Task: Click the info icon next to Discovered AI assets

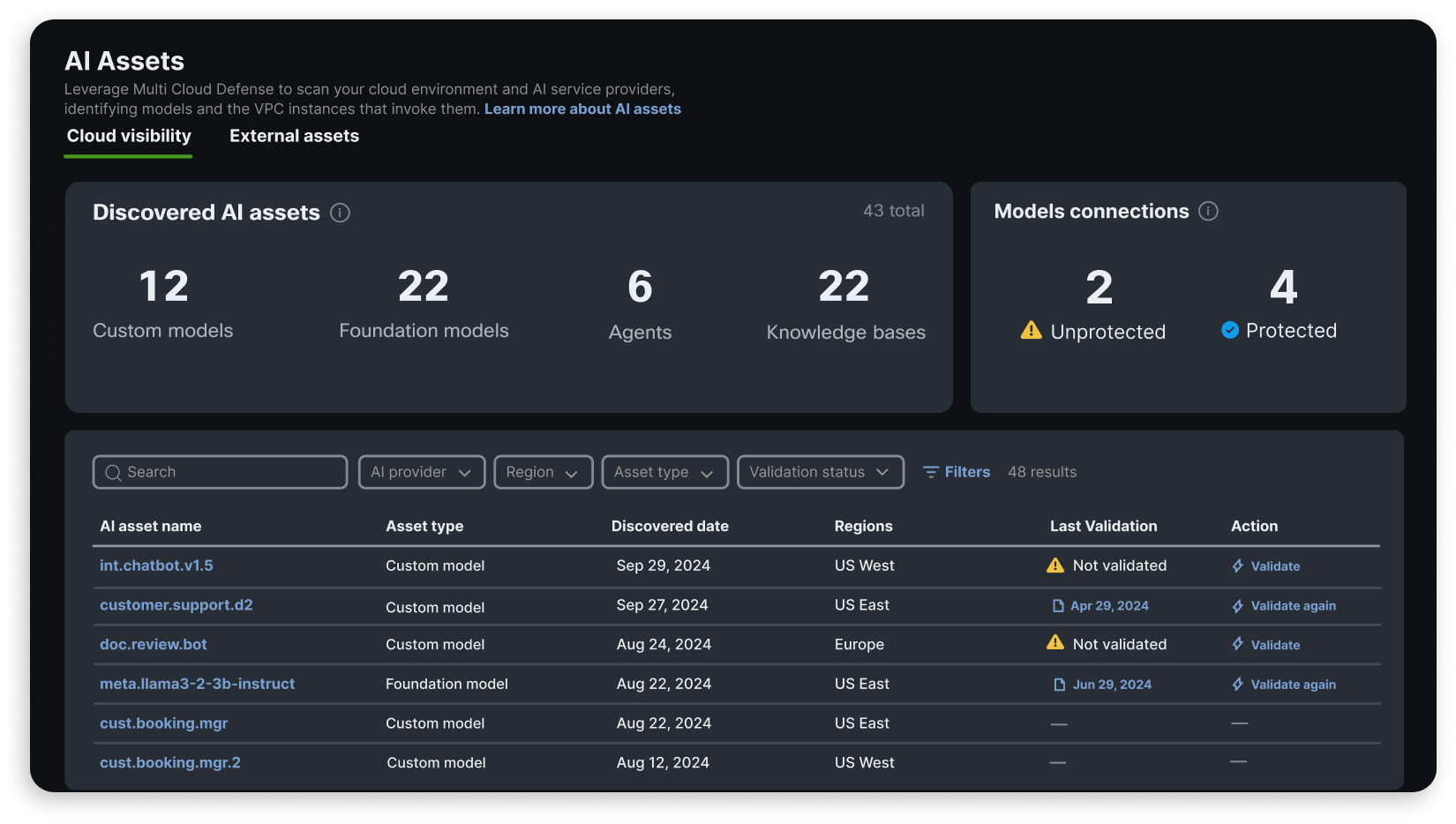Action: (341, 213)
